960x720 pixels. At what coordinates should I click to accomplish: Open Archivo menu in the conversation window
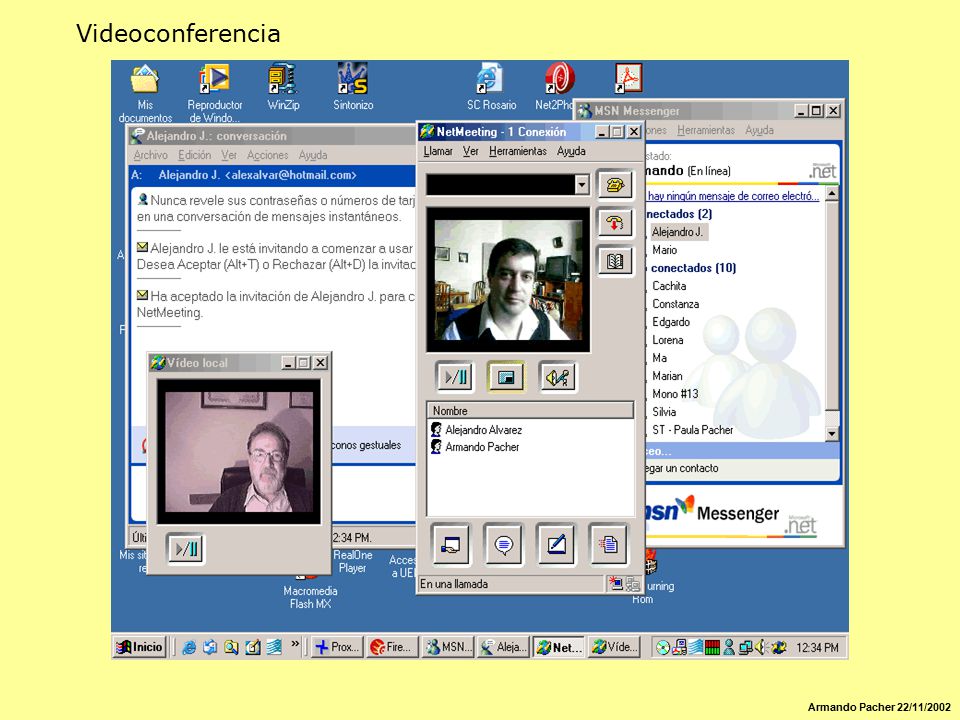click(150, 156)
